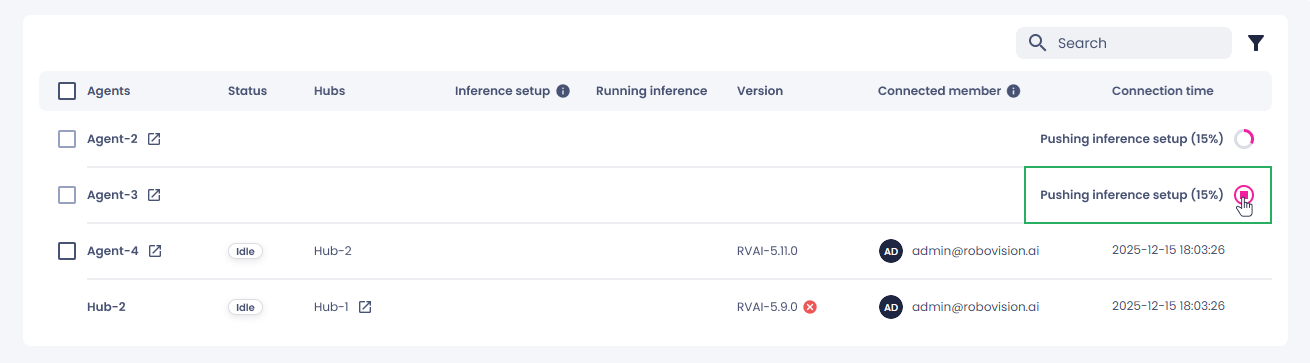Toggle the select-all Agents checkbox
This screenshot has height=363, width=1310.
tap(67, 91)
